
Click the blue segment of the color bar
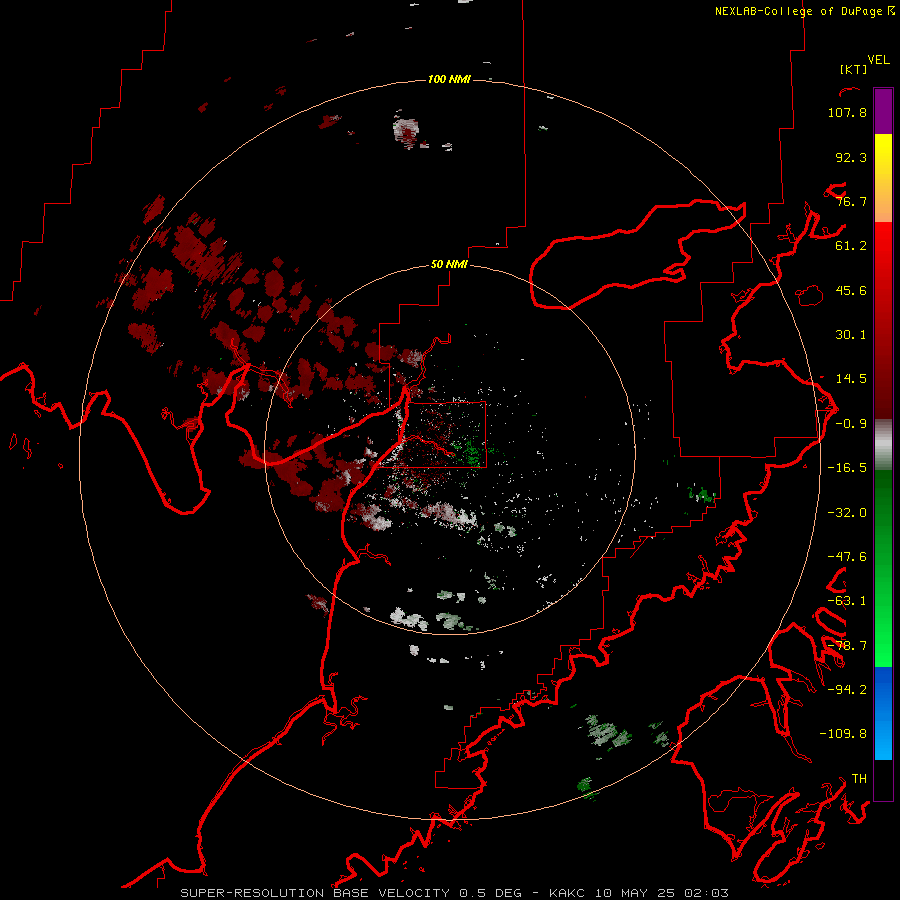pyautogui.click(x=883, y=713)
